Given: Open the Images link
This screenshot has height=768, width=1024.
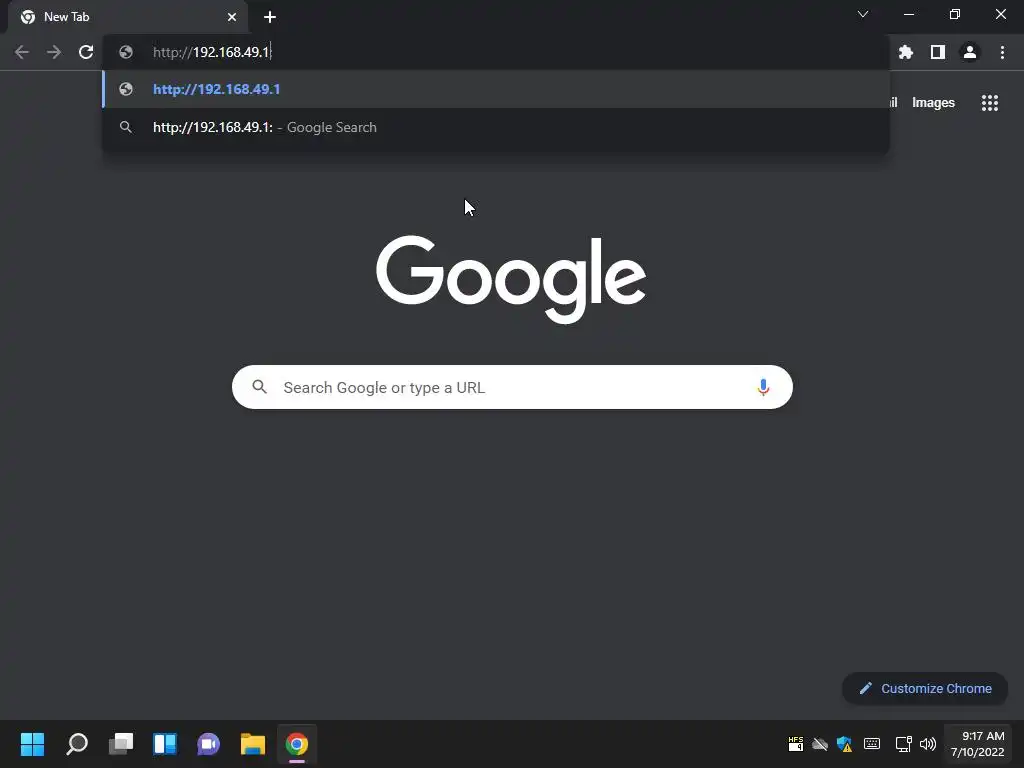Looking at the screenshot, I should [933, 103].
